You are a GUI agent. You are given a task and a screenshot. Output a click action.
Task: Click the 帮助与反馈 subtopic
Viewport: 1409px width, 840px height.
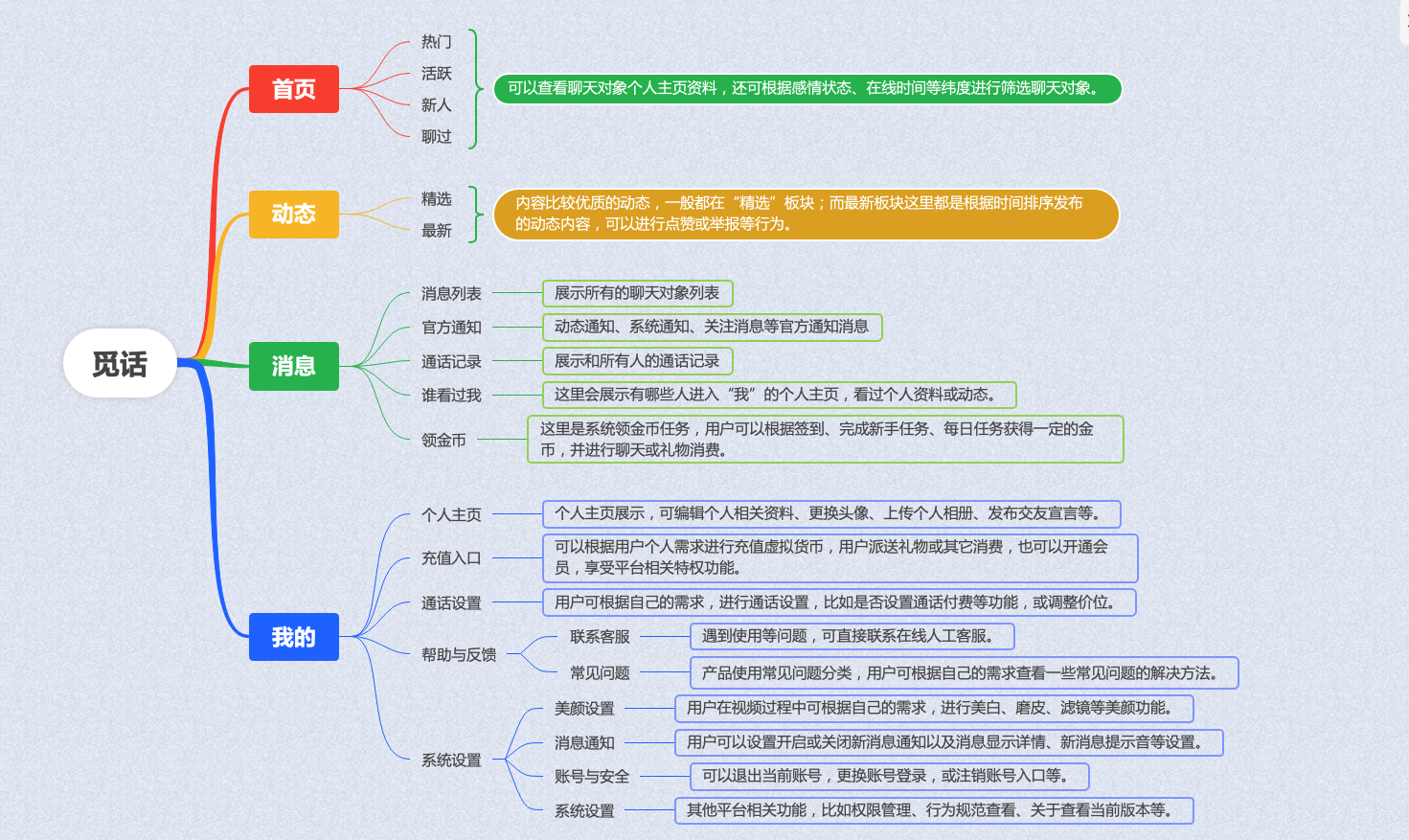pyautogui.click(x=459, y=655)
